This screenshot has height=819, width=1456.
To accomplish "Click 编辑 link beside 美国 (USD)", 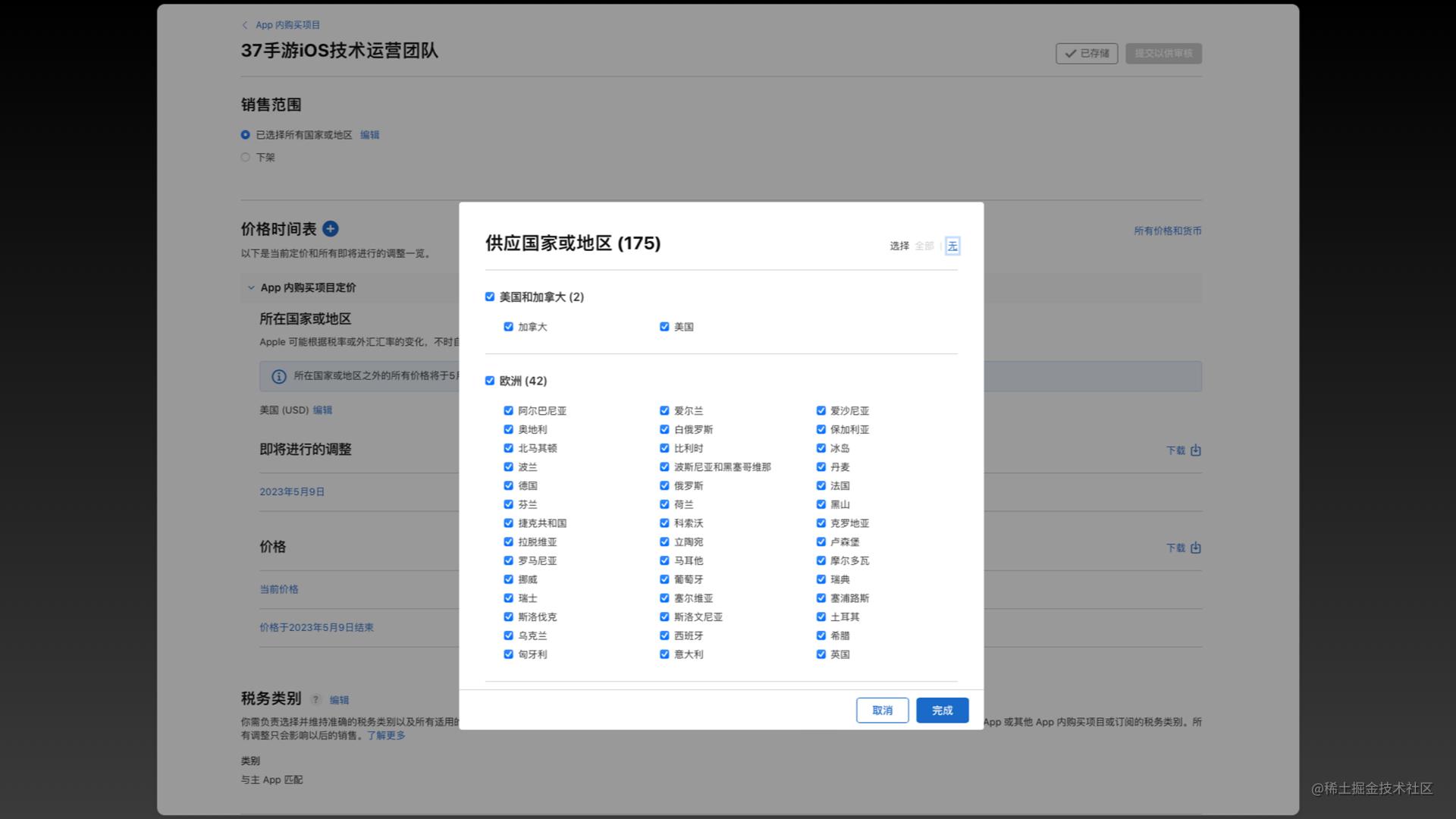I will tap(322, 410).
